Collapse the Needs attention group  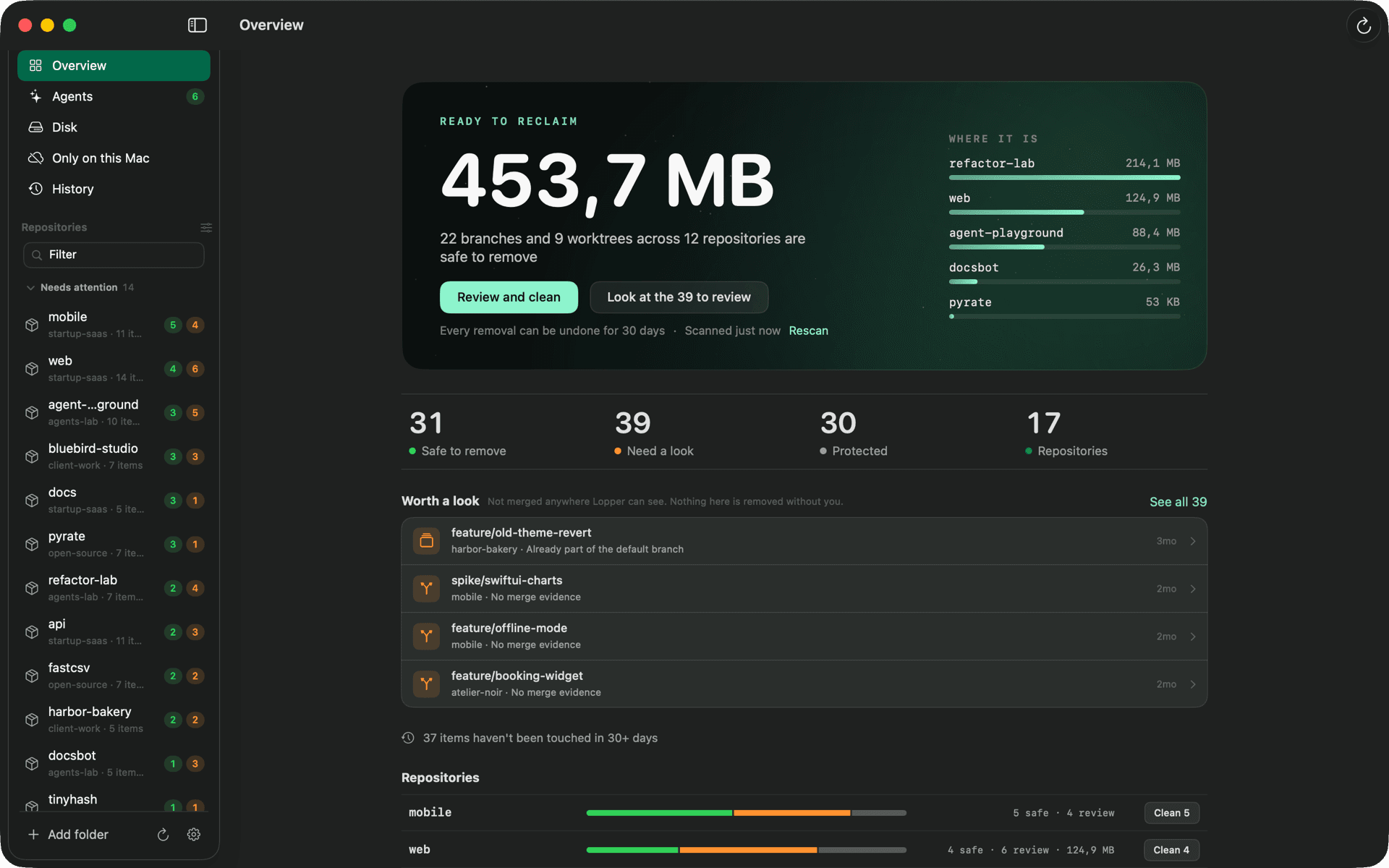(x=30, y=287)
